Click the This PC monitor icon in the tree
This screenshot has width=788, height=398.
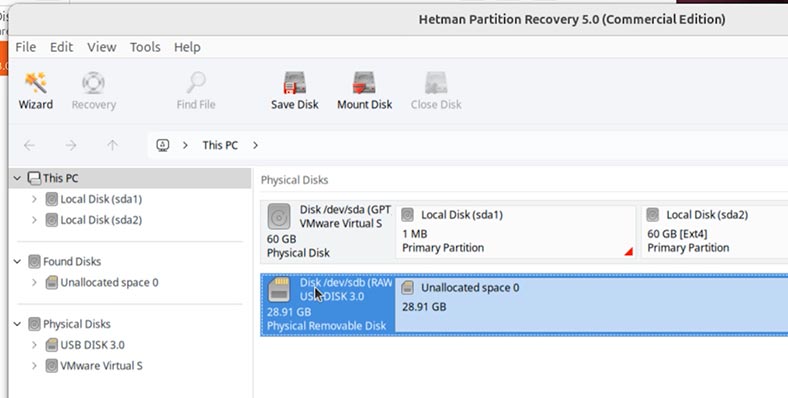tap(34, 178)
